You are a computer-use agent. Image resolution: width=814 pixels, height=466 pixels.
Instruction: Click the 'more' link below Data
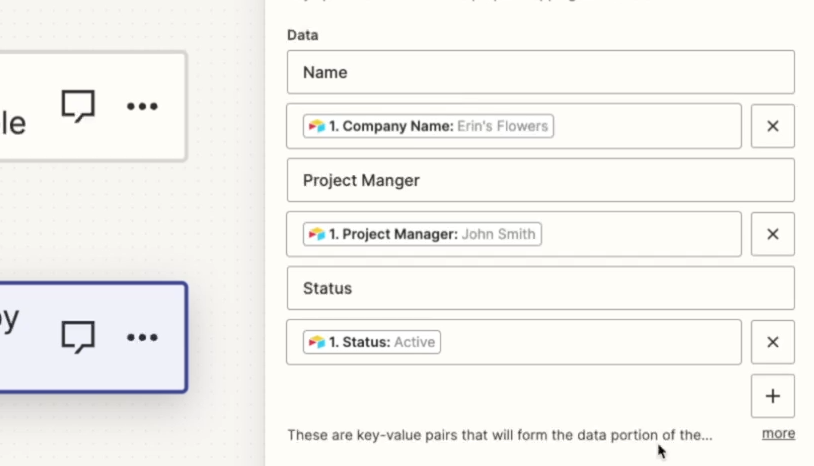coord(778,433)
